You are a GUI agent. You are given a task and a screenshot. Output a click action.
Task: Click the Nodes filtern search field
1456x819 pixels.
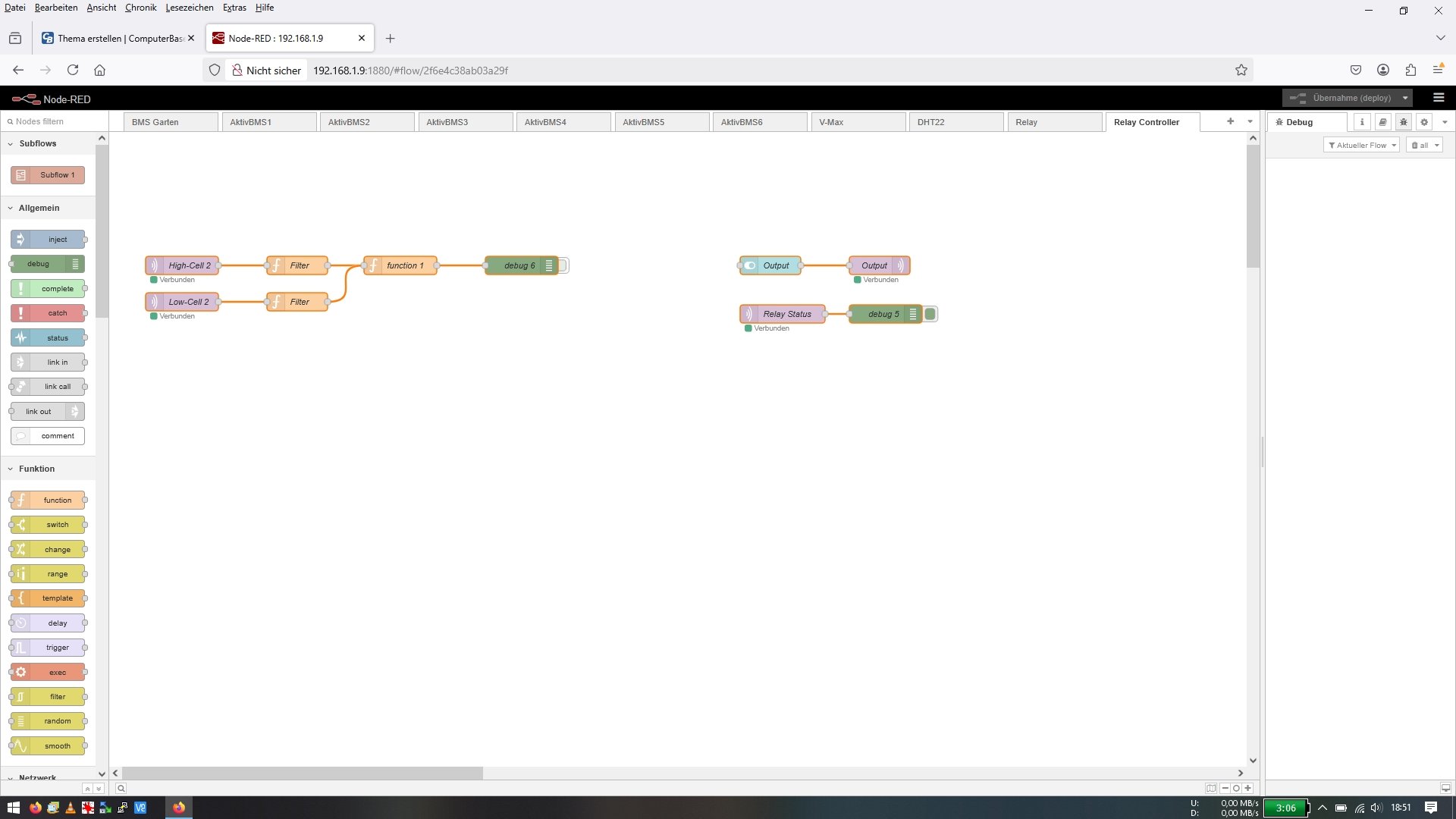coord(53,121)
